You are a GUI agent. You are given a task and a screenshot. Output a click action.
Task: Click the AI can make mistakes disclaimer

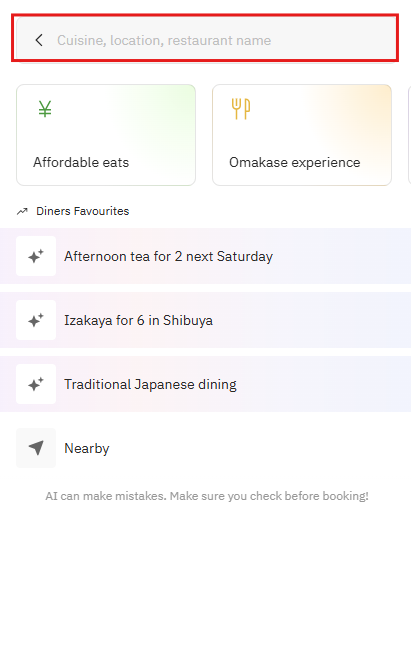click(x=207, y=496)
